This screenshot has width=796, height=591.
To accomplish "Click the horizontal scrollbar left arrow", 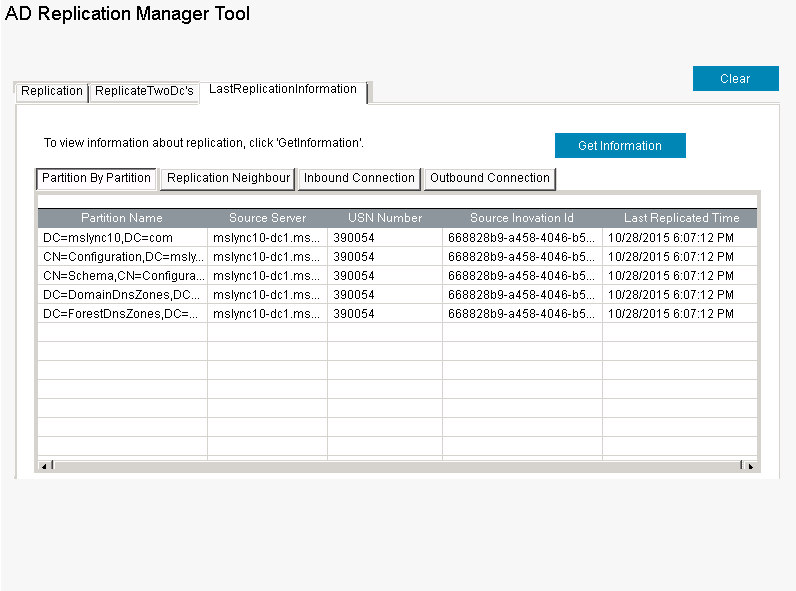I will [44, 466].
